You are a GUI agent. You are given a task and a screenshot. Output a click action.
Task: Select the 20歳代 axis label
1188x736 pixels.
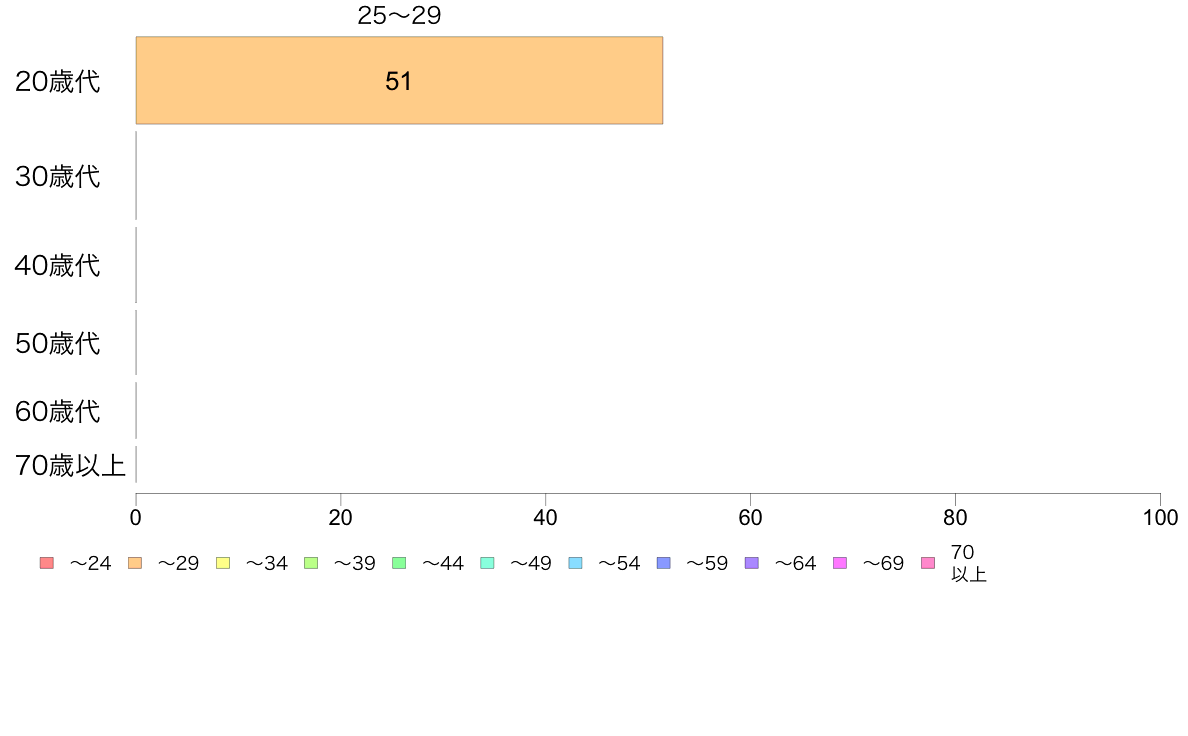pos(58,81)
